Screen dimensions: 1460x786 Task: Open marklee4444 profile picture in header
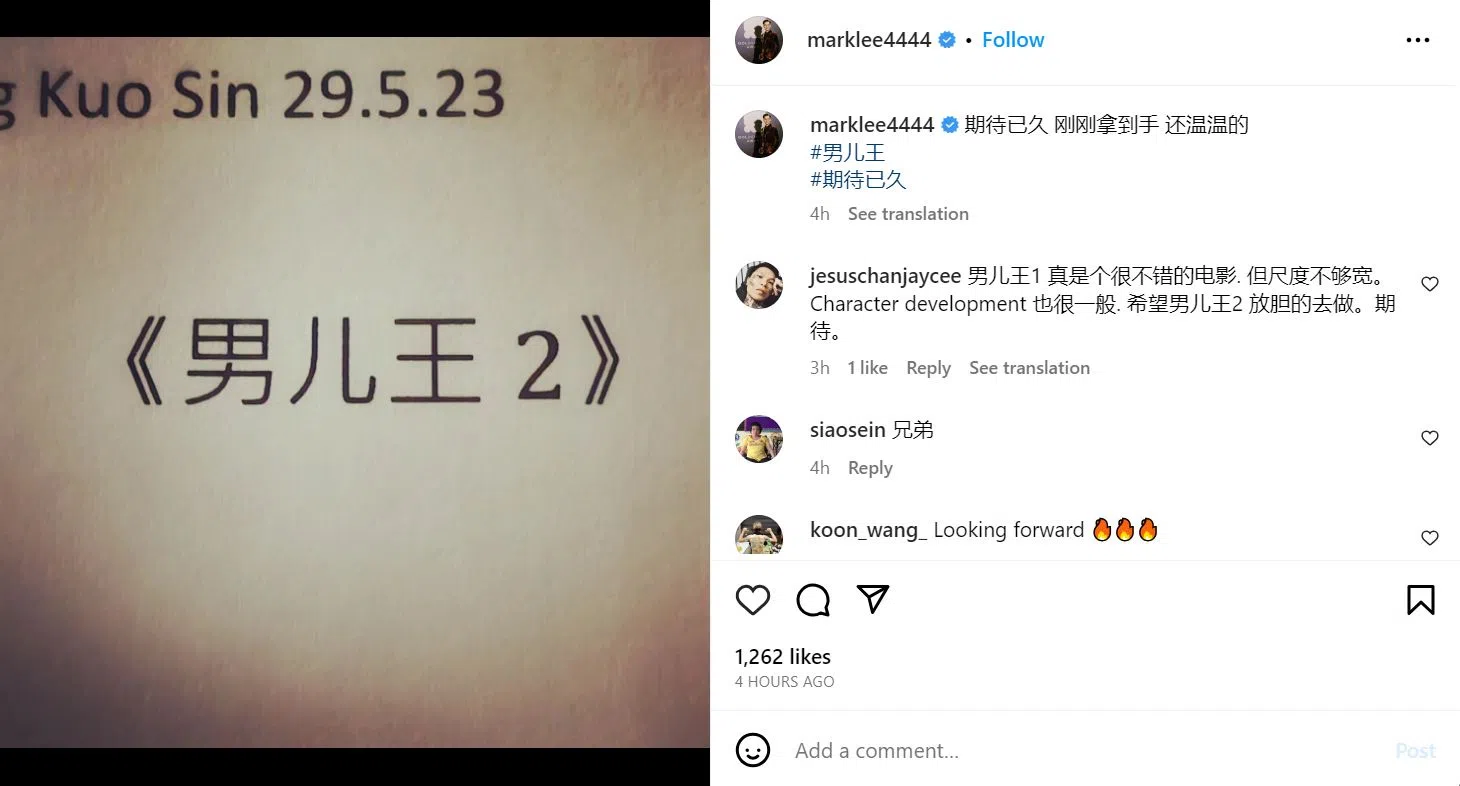point(759,40)
